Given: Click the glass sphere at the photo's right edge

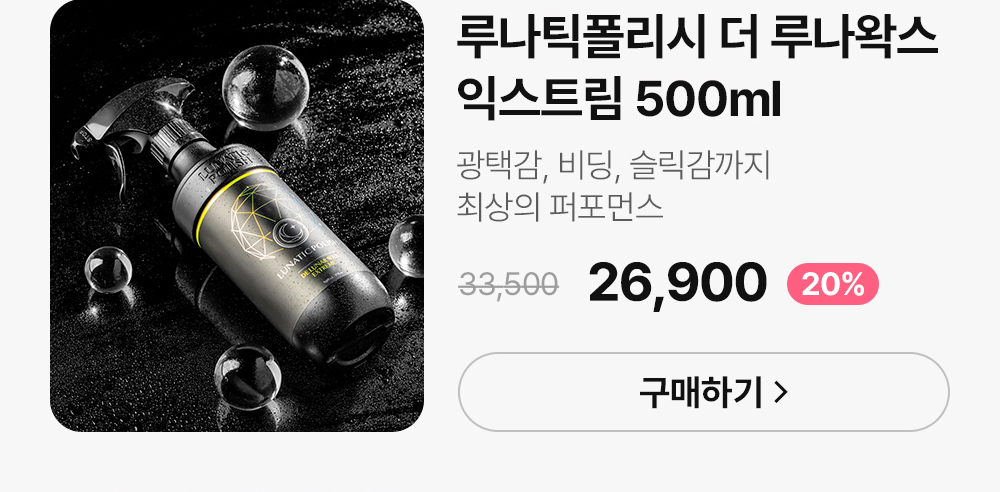Looking at the screenshot, I should click(x=408, y=248).
